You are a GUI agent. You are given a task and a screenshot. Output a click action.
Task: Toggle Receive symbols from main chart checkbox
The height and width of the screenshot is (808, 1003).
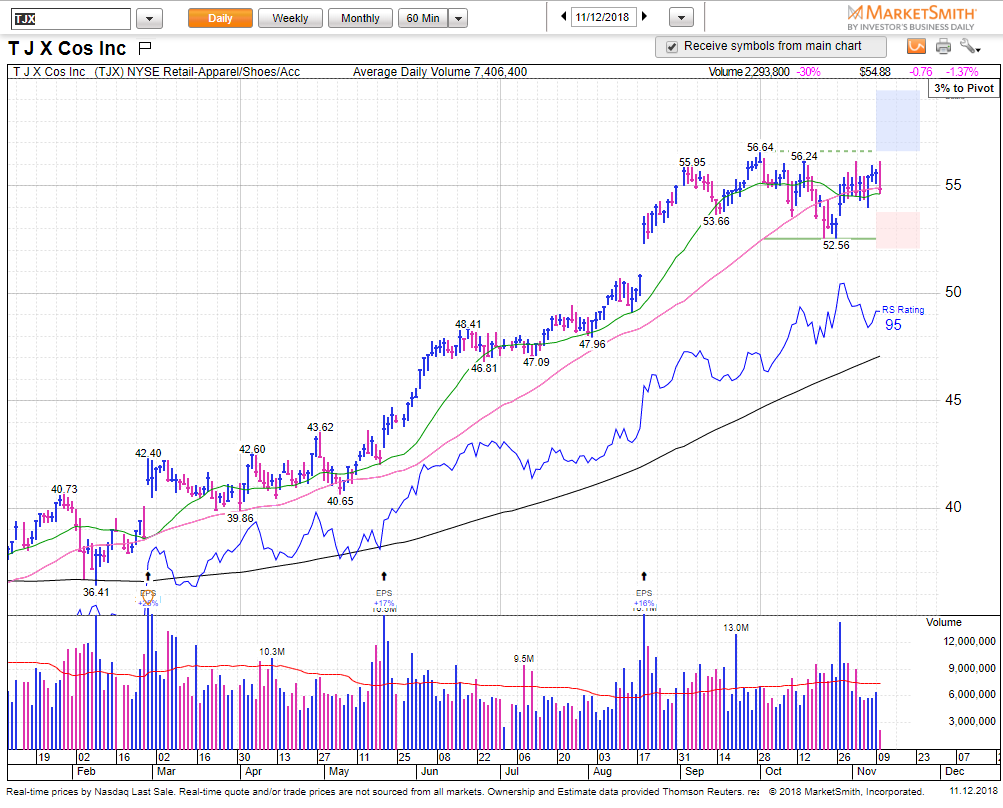click(672, 47)
